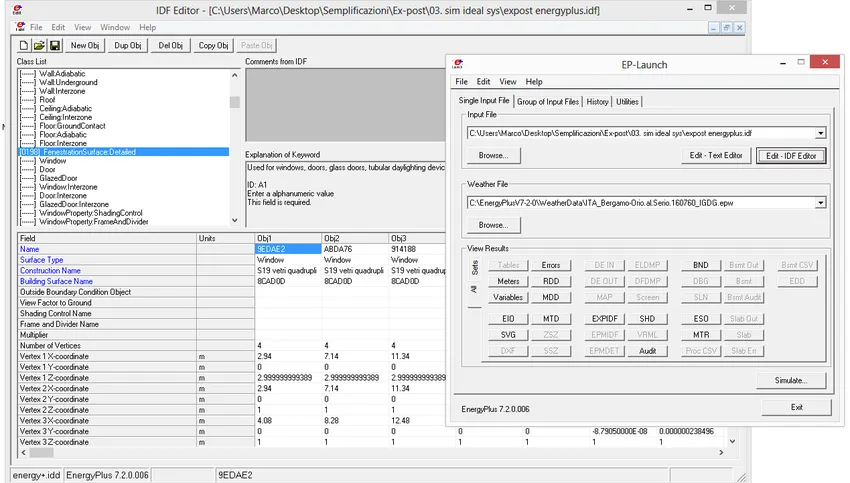Open Meters results file
Viewport: 850px width, 483px height.
[x=508, y=281]
